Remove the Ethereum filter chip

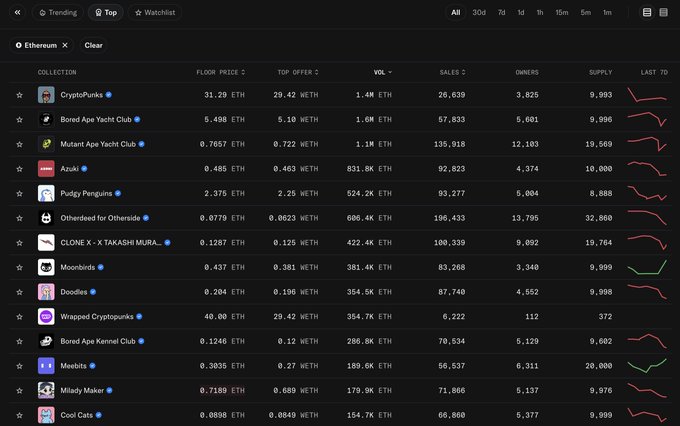65,45
